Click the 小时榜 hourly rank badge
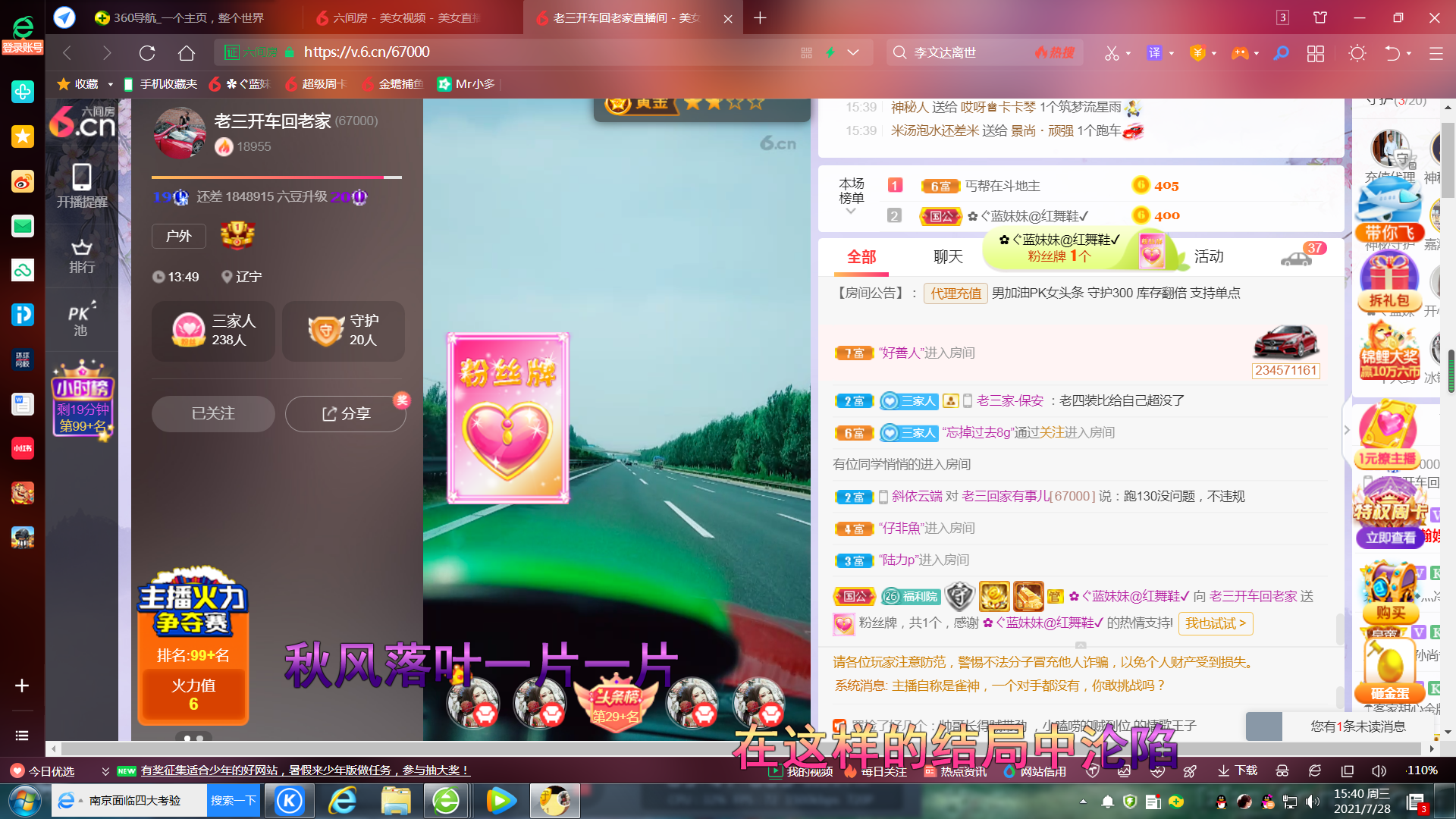Image resolution: width=1456 pixels, height=819 pixels. pyautogui.click(x=83, y=399)
